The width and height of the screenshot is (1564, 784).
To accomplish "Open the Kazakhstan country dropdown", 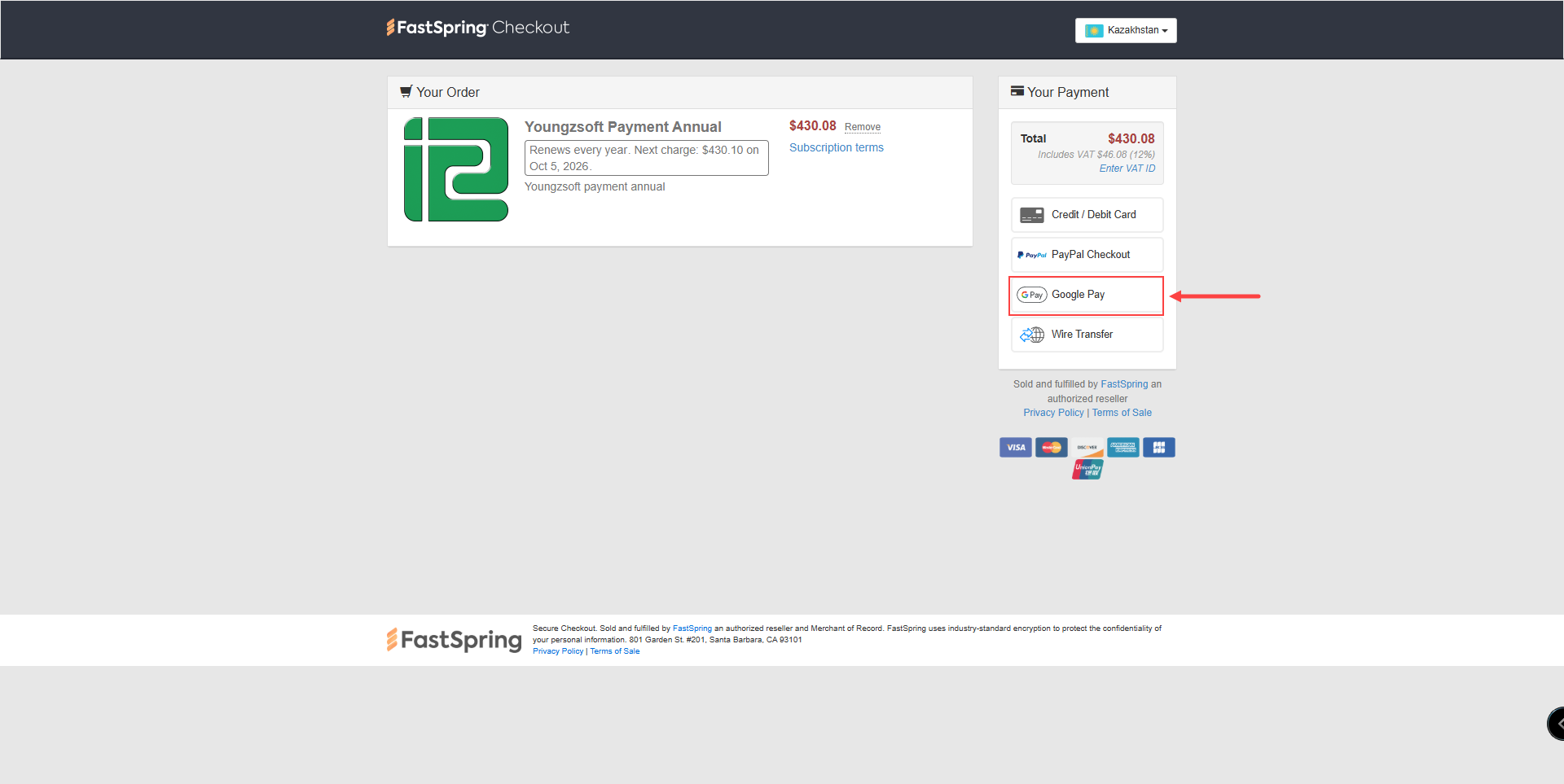I will [1125, 30].
